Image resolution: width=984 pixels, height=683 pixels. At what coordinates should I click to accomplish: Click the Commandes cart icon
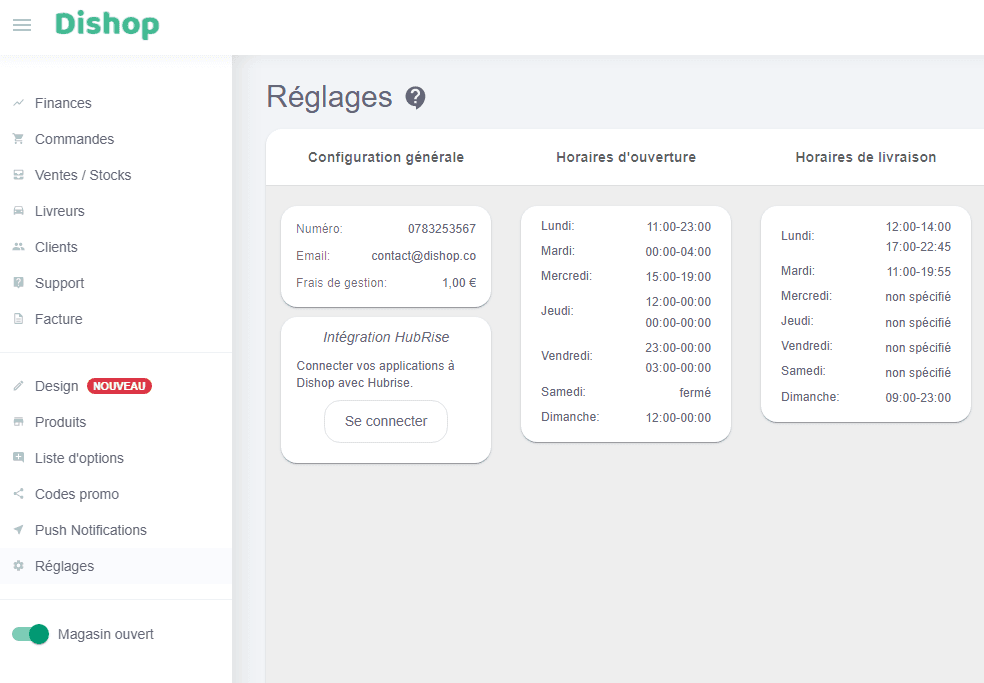[x=19, y=139]
